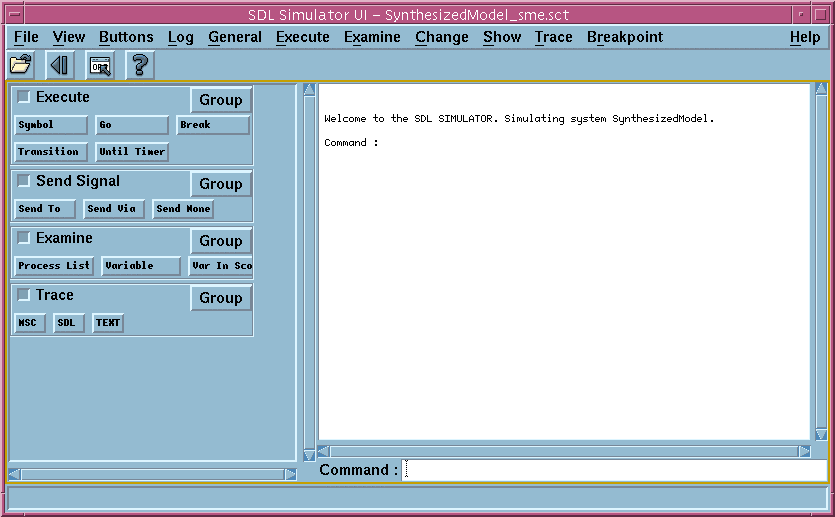
Task: Click the button panel scroll right arrow
Action: (x=290, y=474)
